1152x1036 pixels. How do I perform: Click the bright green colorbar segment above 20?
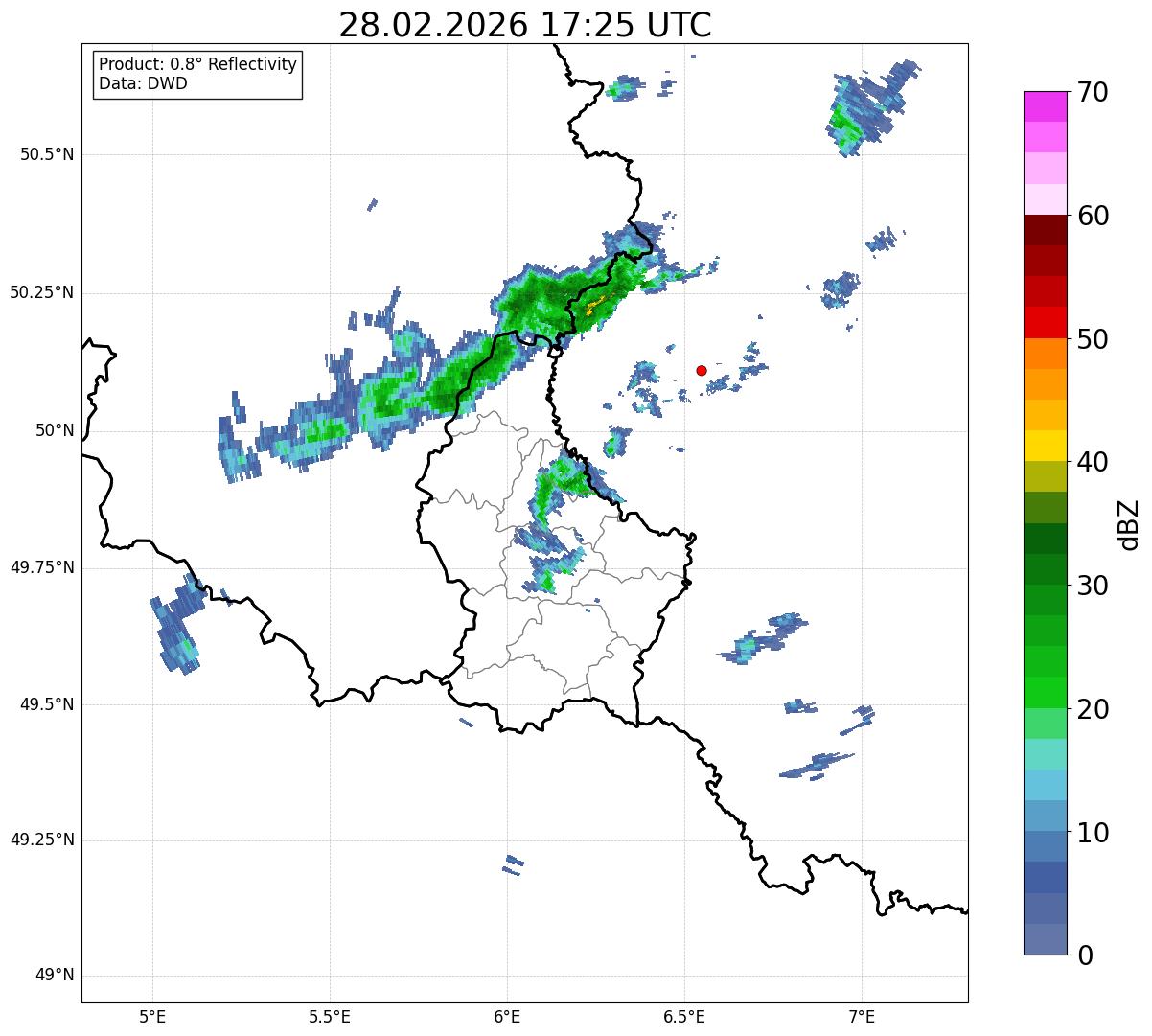(1045, 693)
